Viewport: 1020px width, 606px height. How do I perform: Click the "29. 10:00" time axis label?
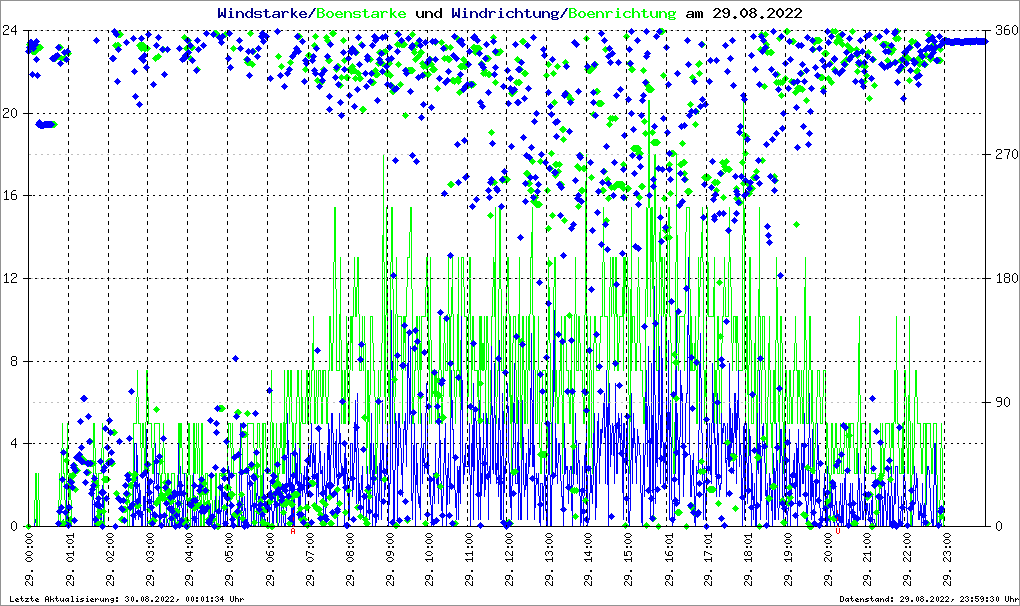429,560
